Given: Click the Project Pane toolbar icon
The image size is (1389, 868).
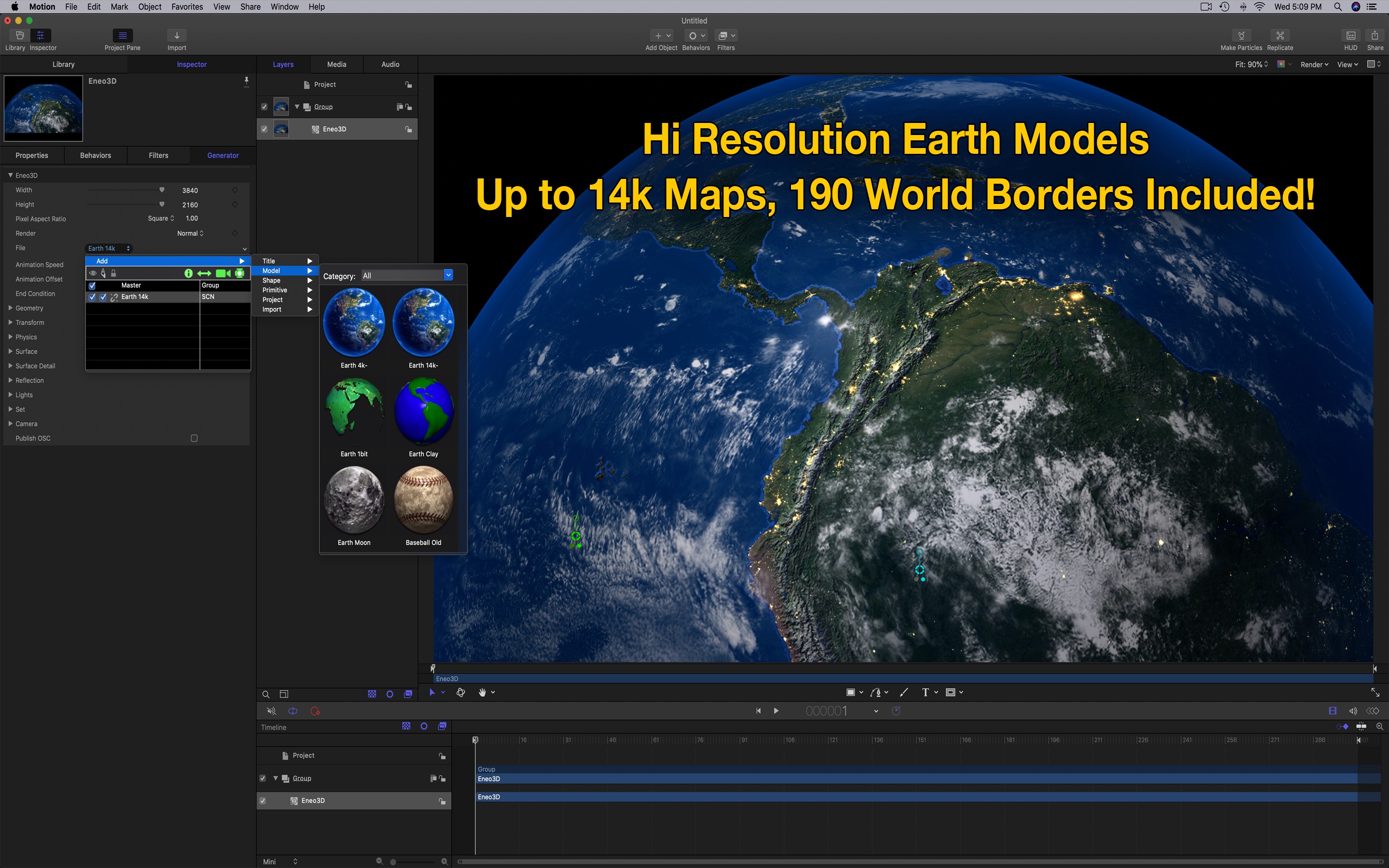Looking at the screenshot, I should (x=122, y=36).
